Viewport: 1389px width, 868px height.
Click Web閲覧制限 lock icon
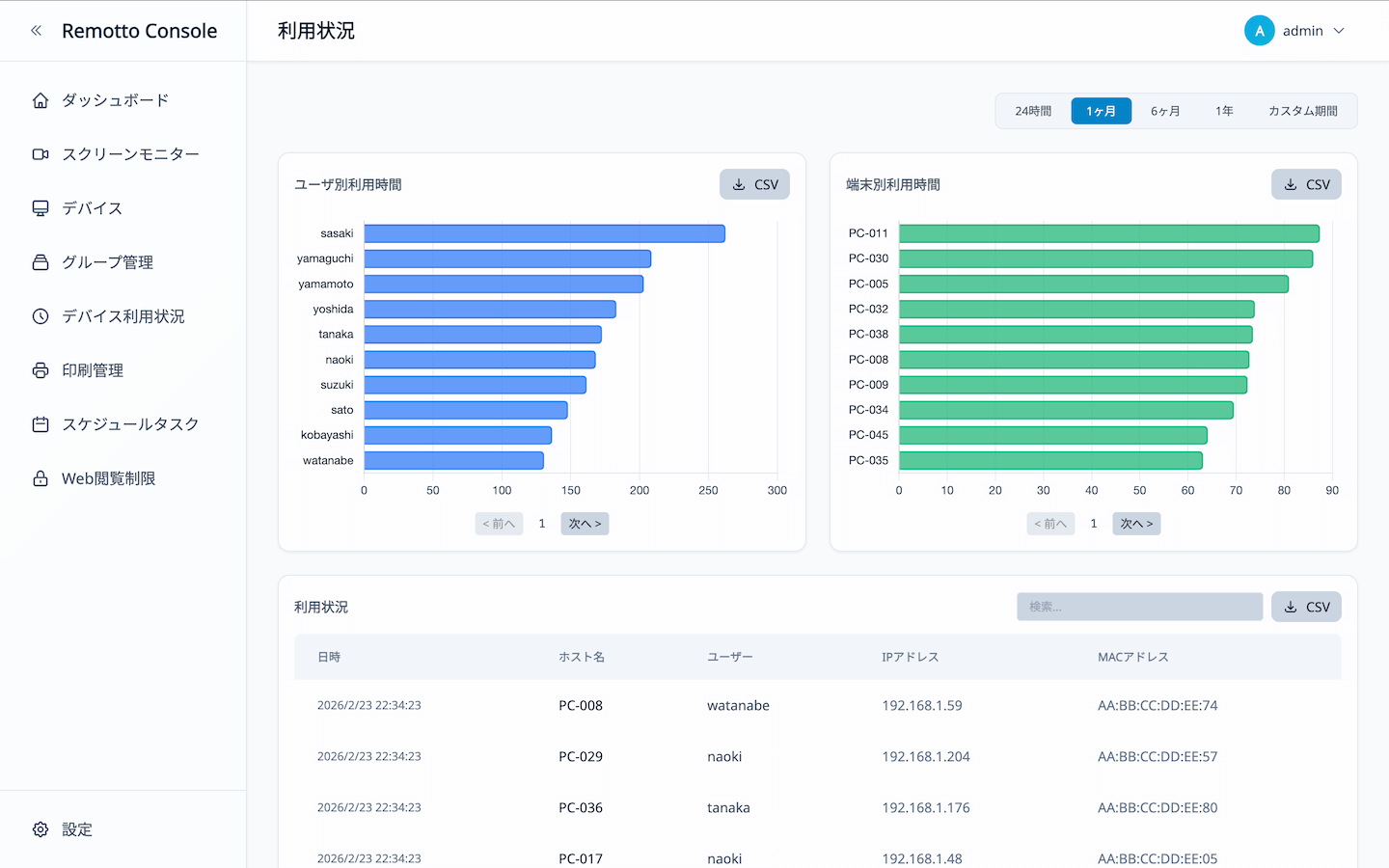[41, 478]
